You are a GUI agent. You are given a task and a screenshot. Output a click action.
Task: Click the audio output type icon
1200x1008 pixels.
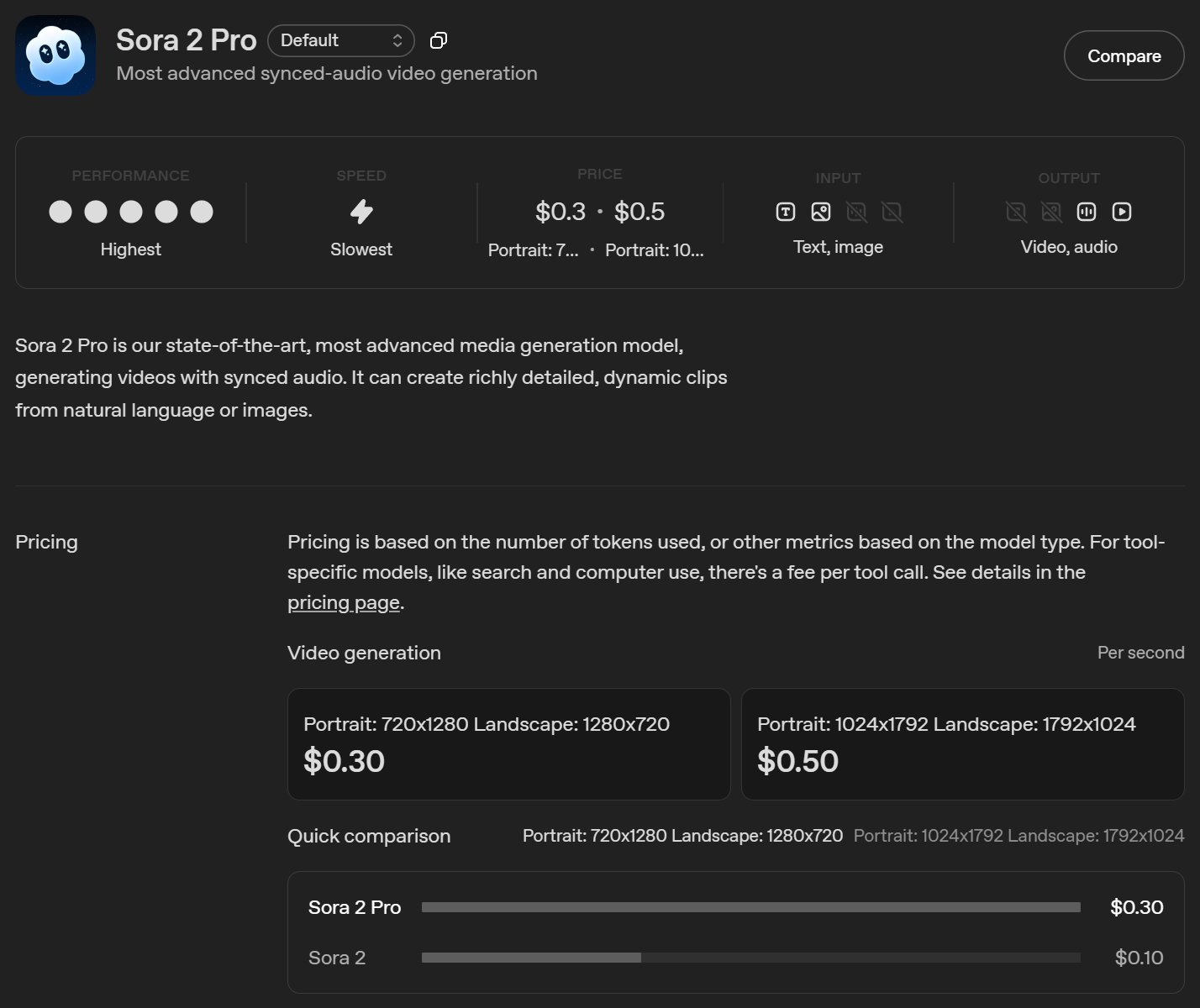(x=1086, y=212)
